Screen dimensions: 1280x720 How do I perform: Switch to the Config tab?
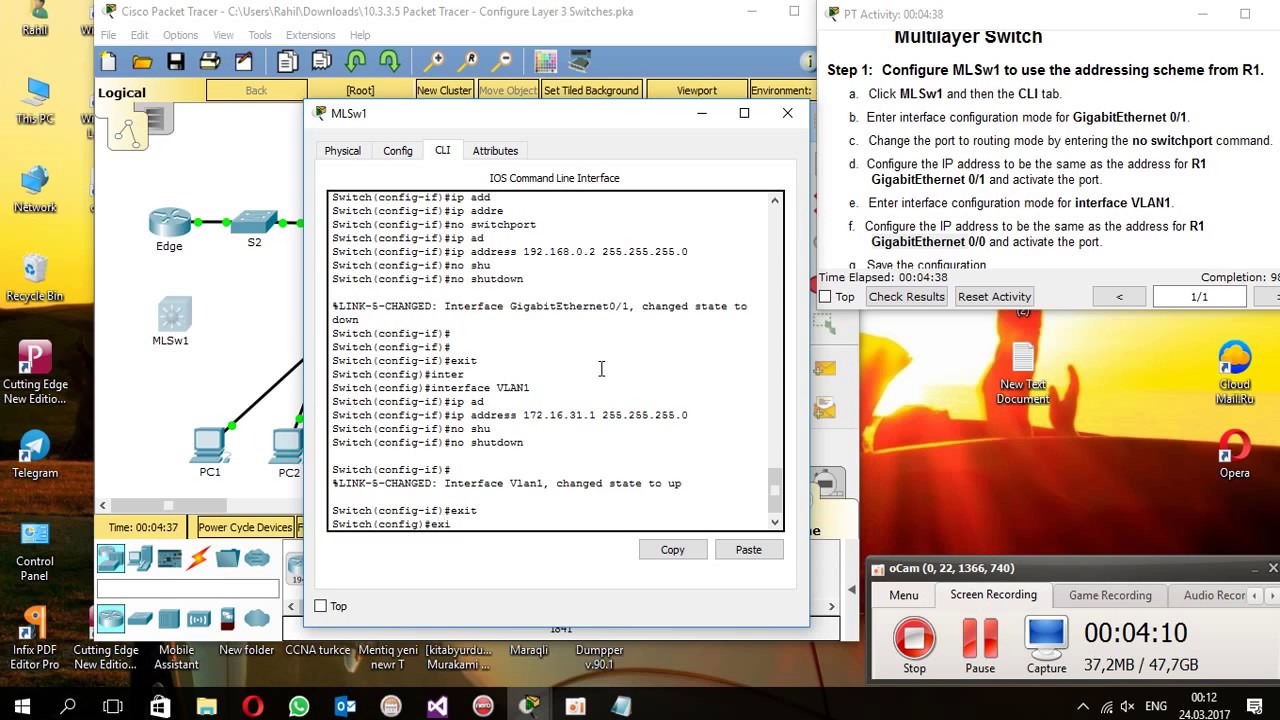[397, 151]
